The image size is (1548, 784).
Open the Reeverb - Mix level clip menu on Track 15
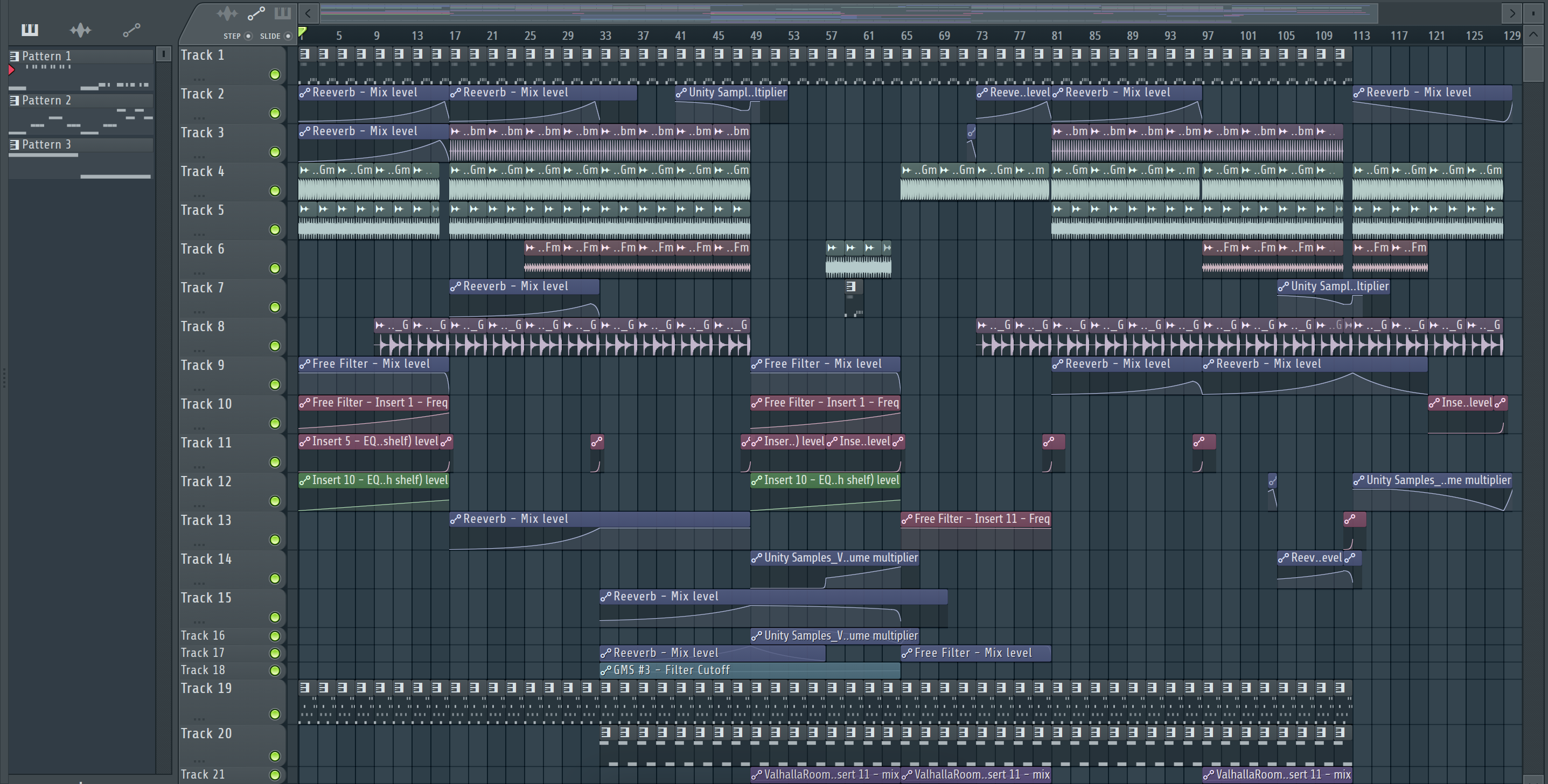point(606,597)
